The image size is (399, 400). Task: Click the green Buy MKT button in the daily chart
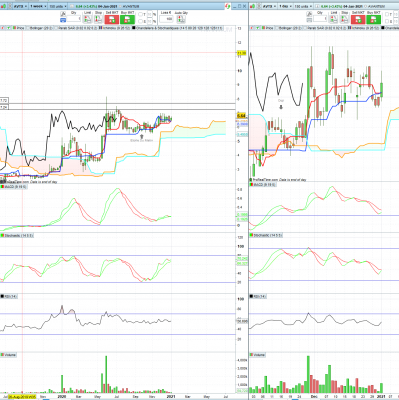(x=374, y=19)
